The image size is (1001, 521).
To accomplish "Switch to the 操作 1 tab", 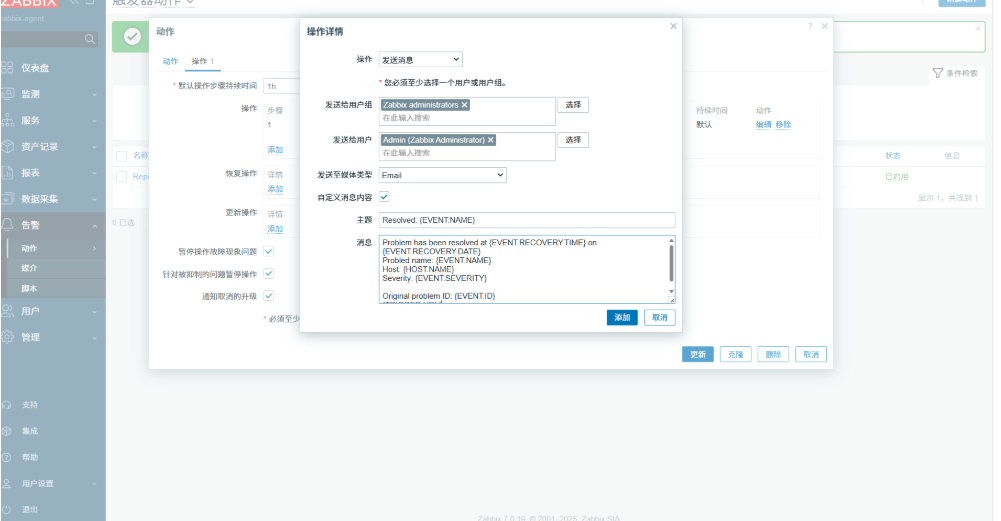I will click(x=202, y=61).
